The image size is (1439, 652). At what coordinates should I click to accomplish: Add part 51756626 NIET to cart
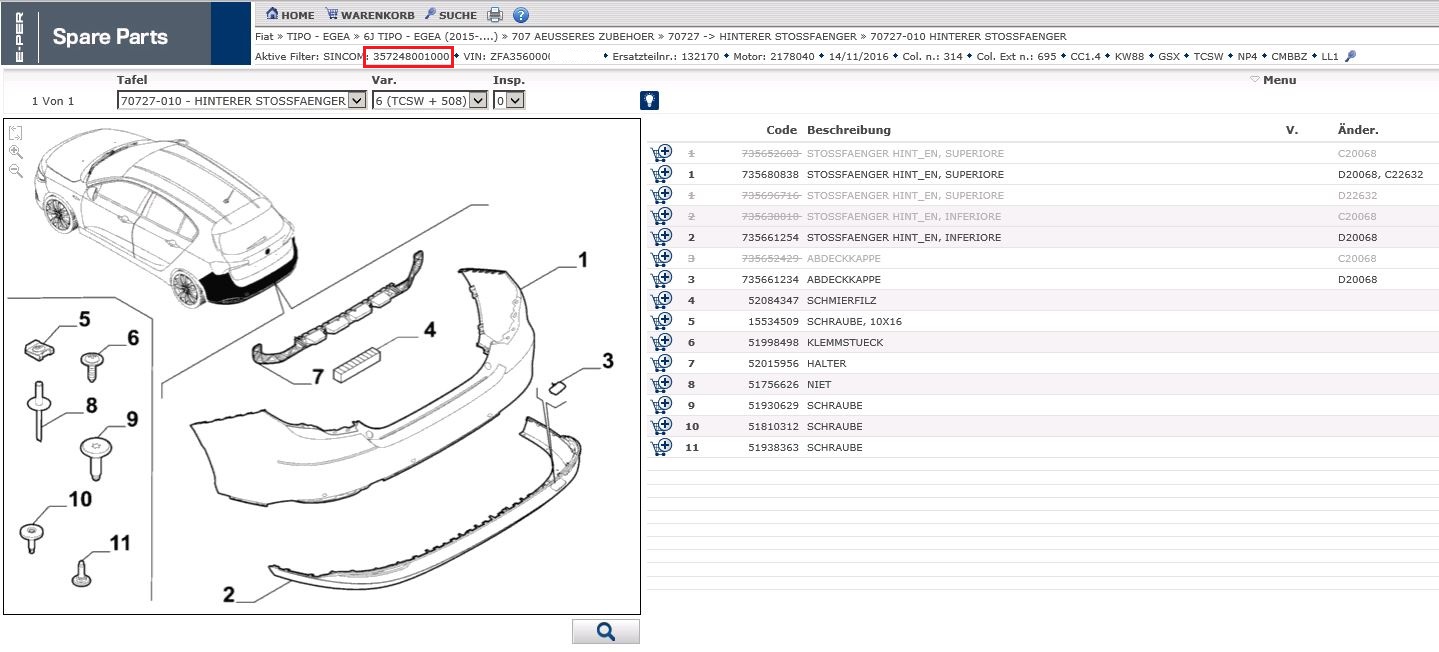point(661,384)
